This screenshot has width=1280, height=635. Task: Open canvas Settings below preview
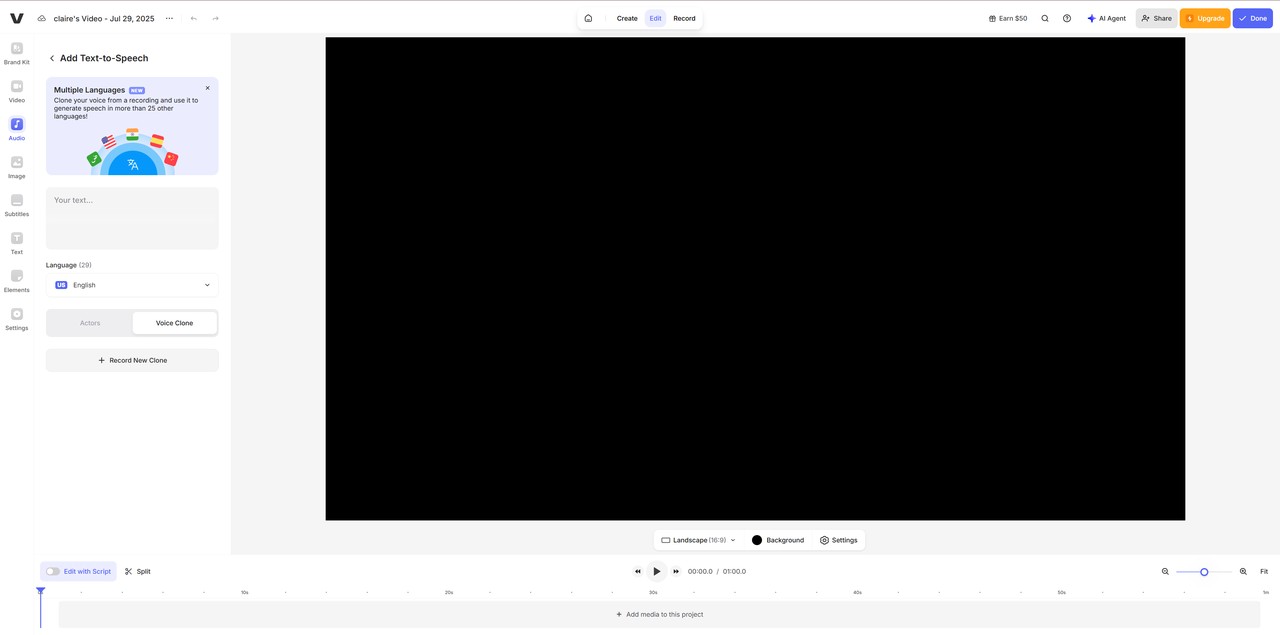[838, 540]
